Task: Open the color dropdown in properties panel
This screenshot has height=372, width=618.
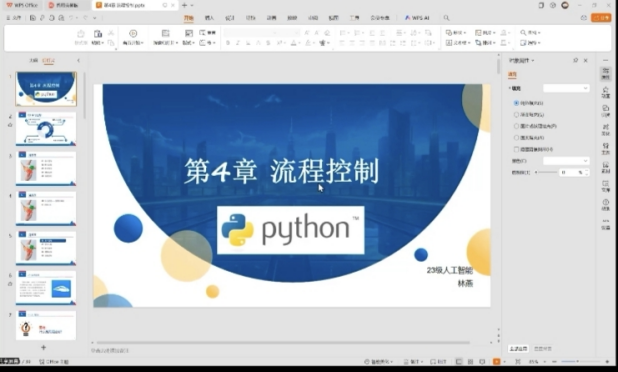Action: point(566,161)
